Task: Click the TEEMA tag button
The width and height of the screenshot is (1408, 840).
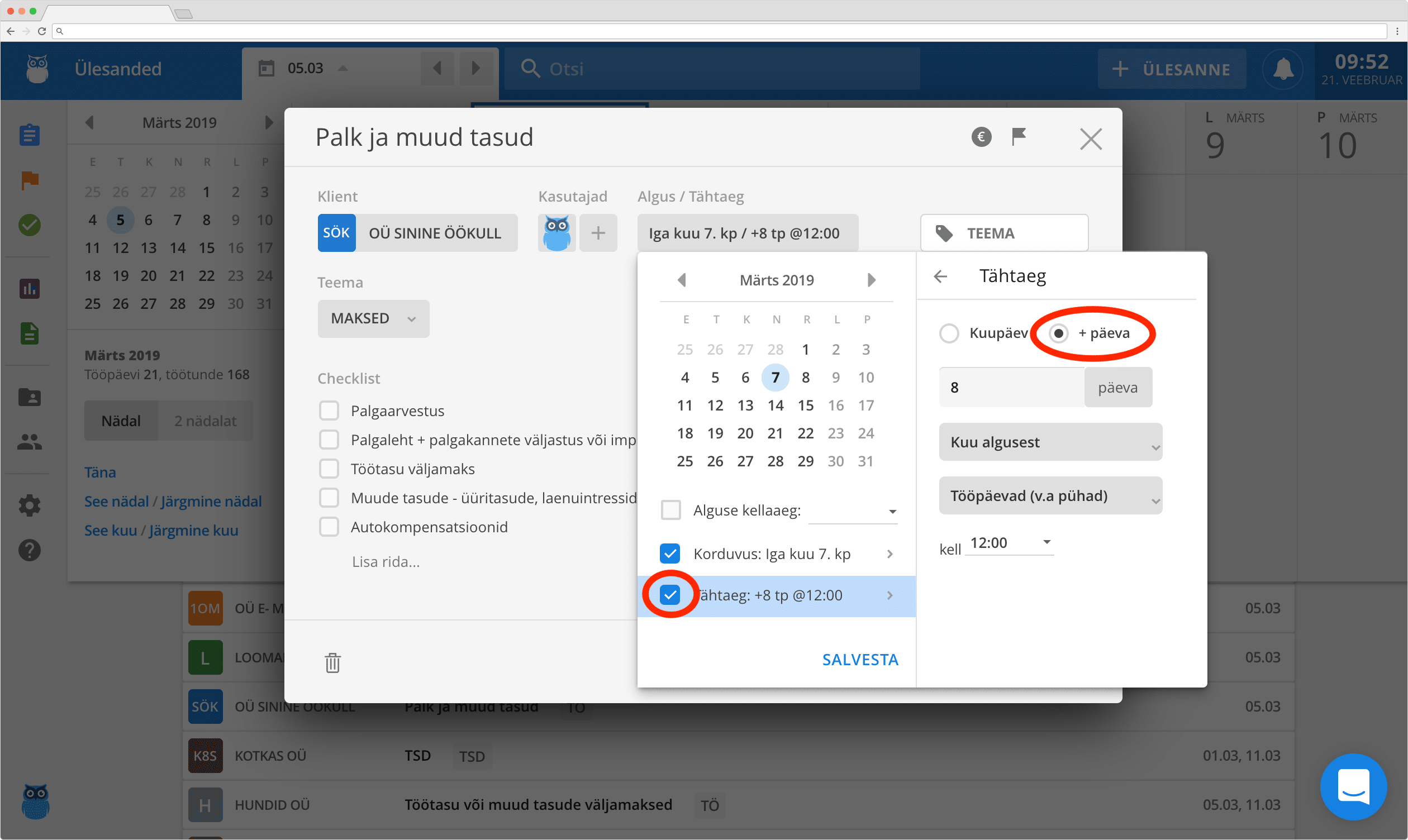Action: click(1004, 233)
